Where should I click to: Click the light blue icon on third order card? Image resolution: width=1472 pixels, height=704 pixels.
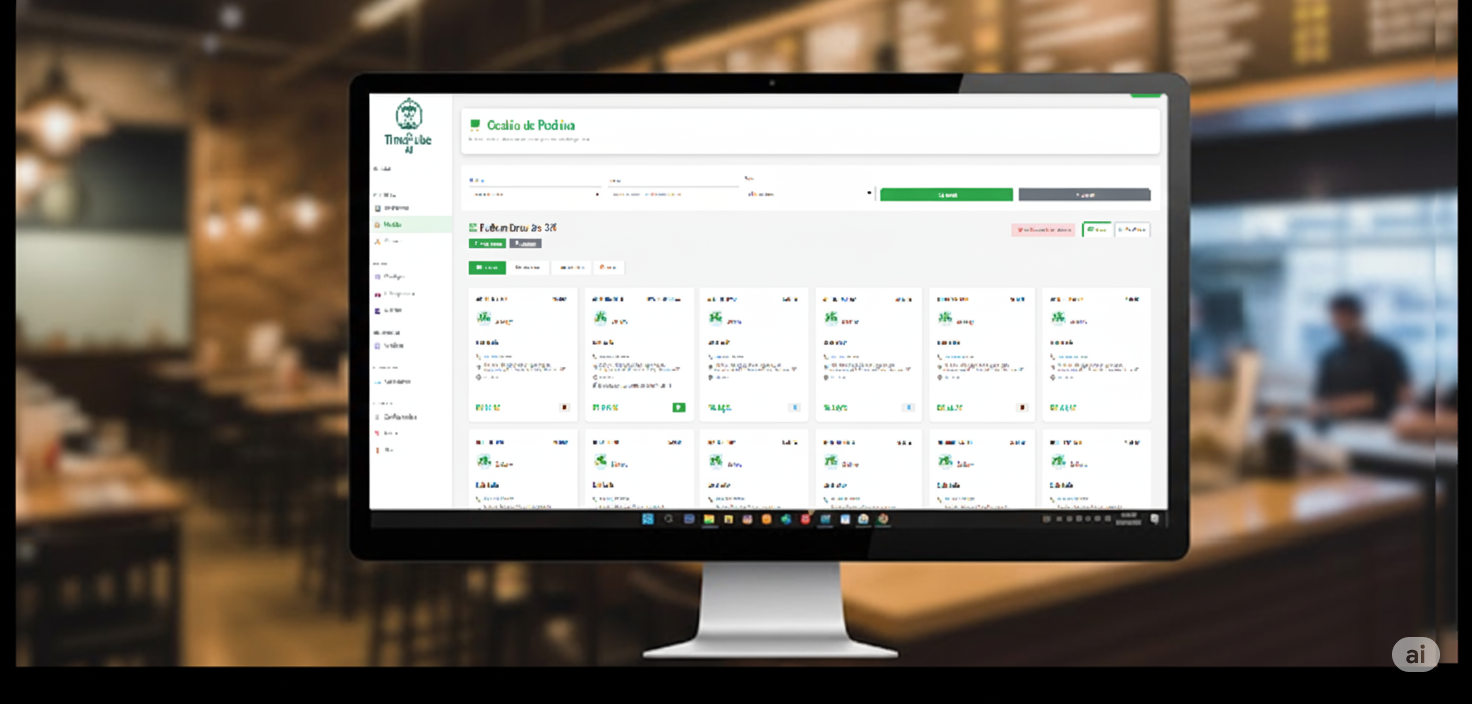[x=794, y=408]
